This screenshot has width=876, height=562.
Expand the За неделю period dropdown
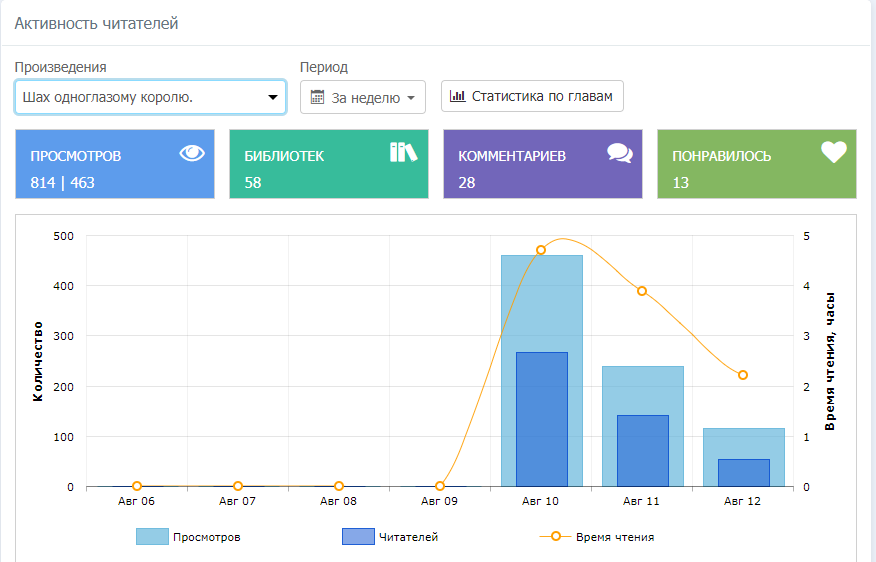point(363,97)
